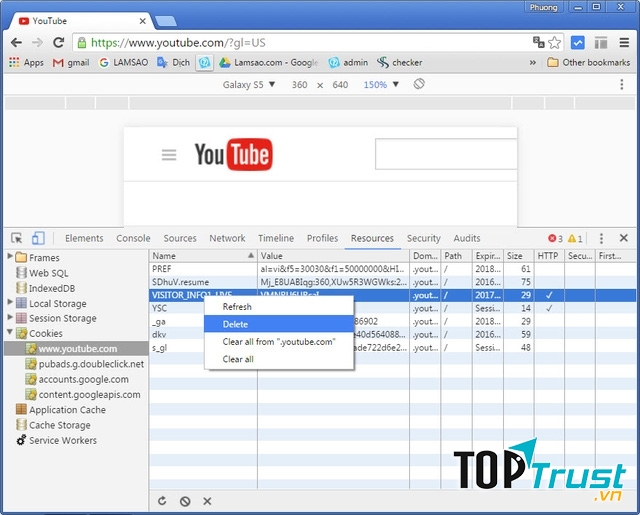
Task: Switch to the Elements tab
Action: pyautogui.click(x=84, y=238)
